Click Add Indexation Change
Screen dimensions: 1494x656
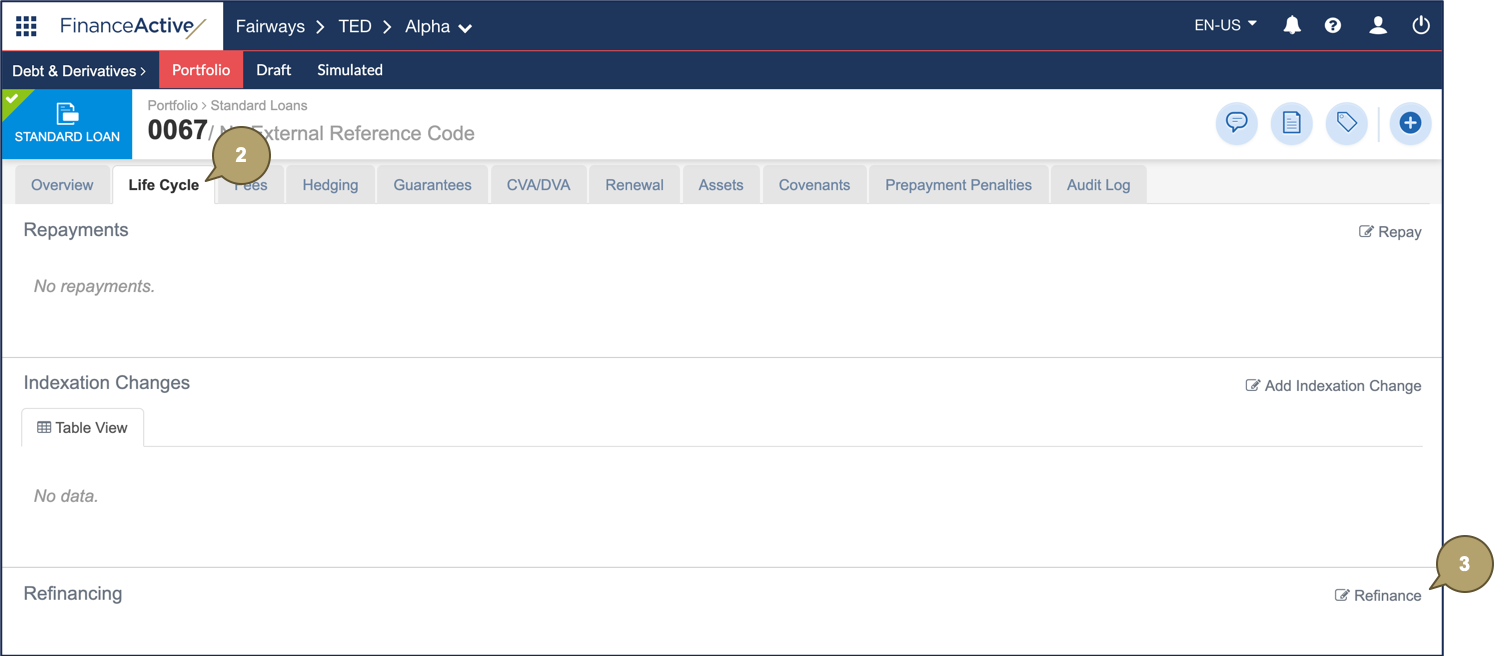click(x=1333, y=386)
